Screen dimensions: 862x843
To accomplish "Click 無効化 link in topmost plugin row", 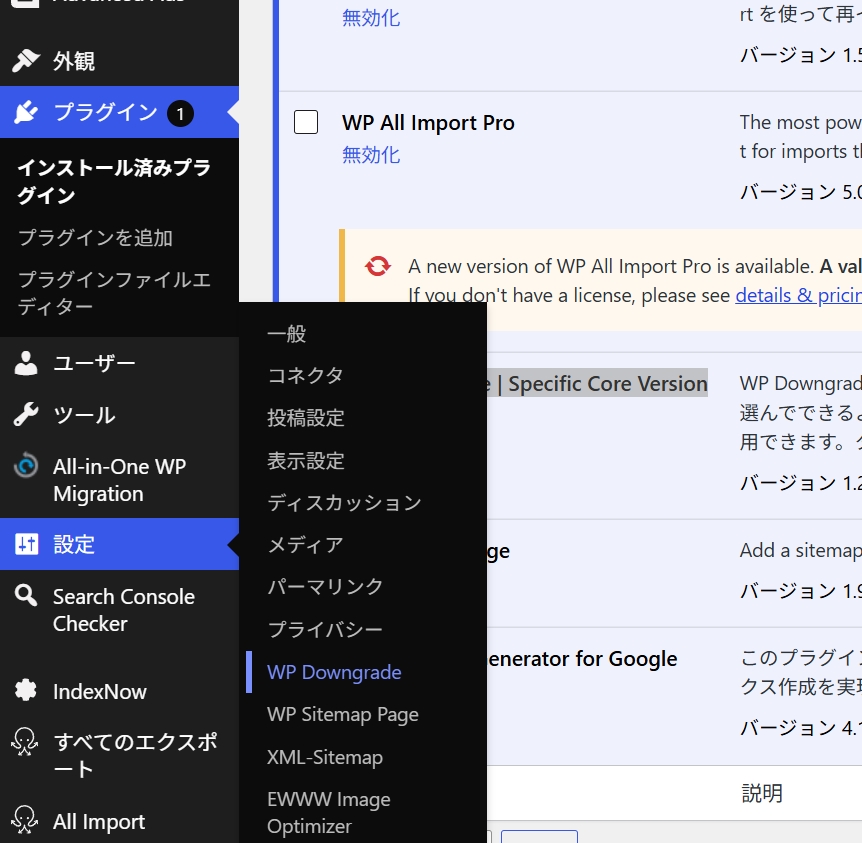I will click(371, 18).
